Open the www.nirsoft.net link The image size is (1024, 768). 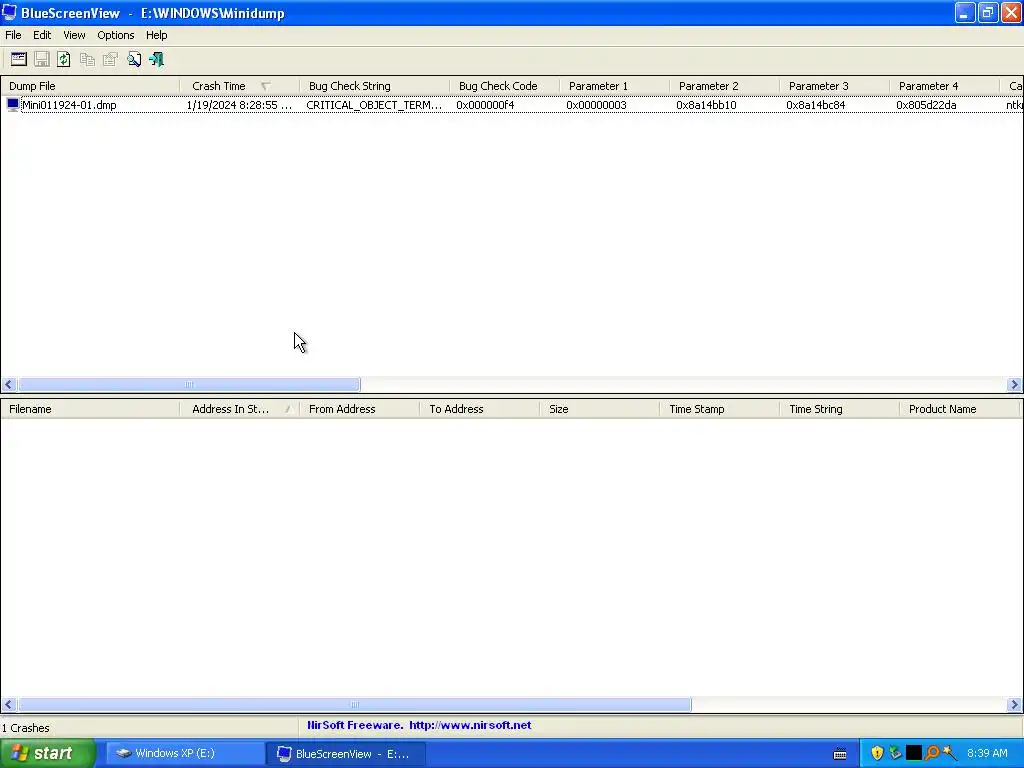[470, 725]
